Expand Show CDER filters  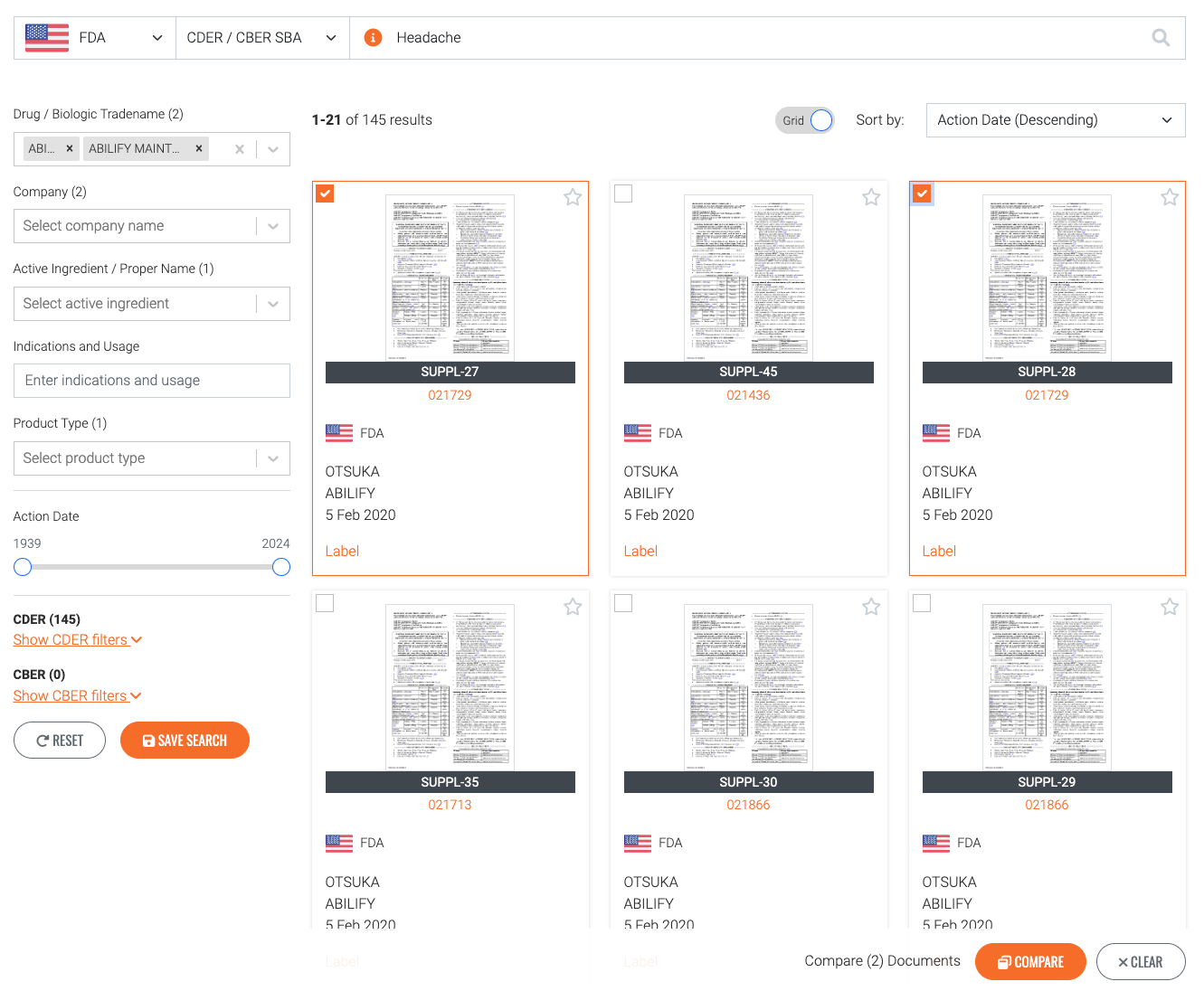(x=78, y=639)
